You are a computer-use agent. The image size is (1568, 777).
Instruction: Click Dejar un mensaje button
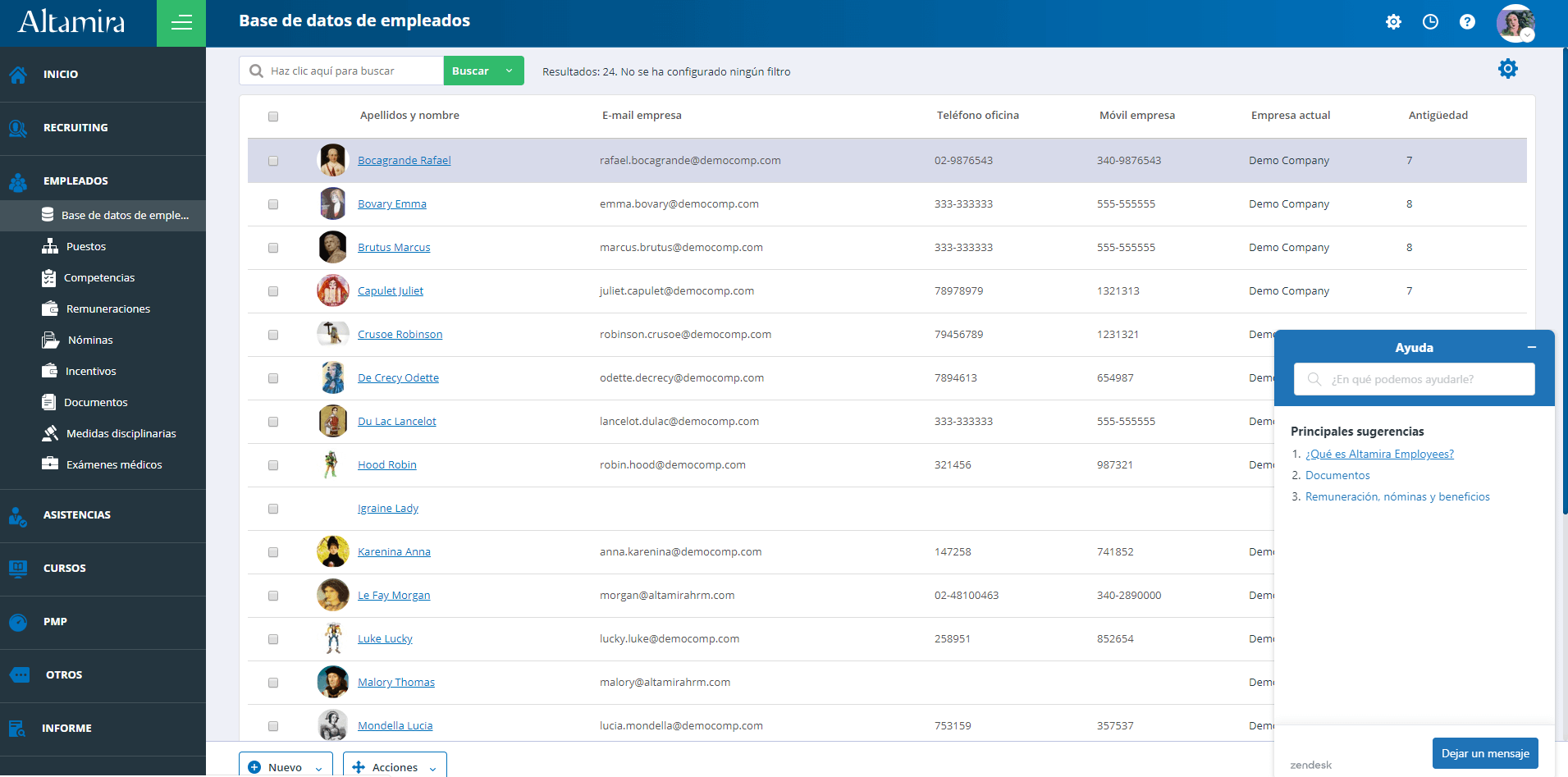pos(1485,753)
